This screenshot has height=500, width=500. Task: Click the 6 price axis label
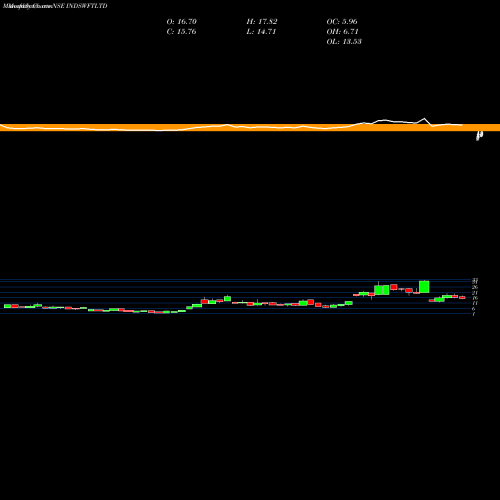(473, 309)
